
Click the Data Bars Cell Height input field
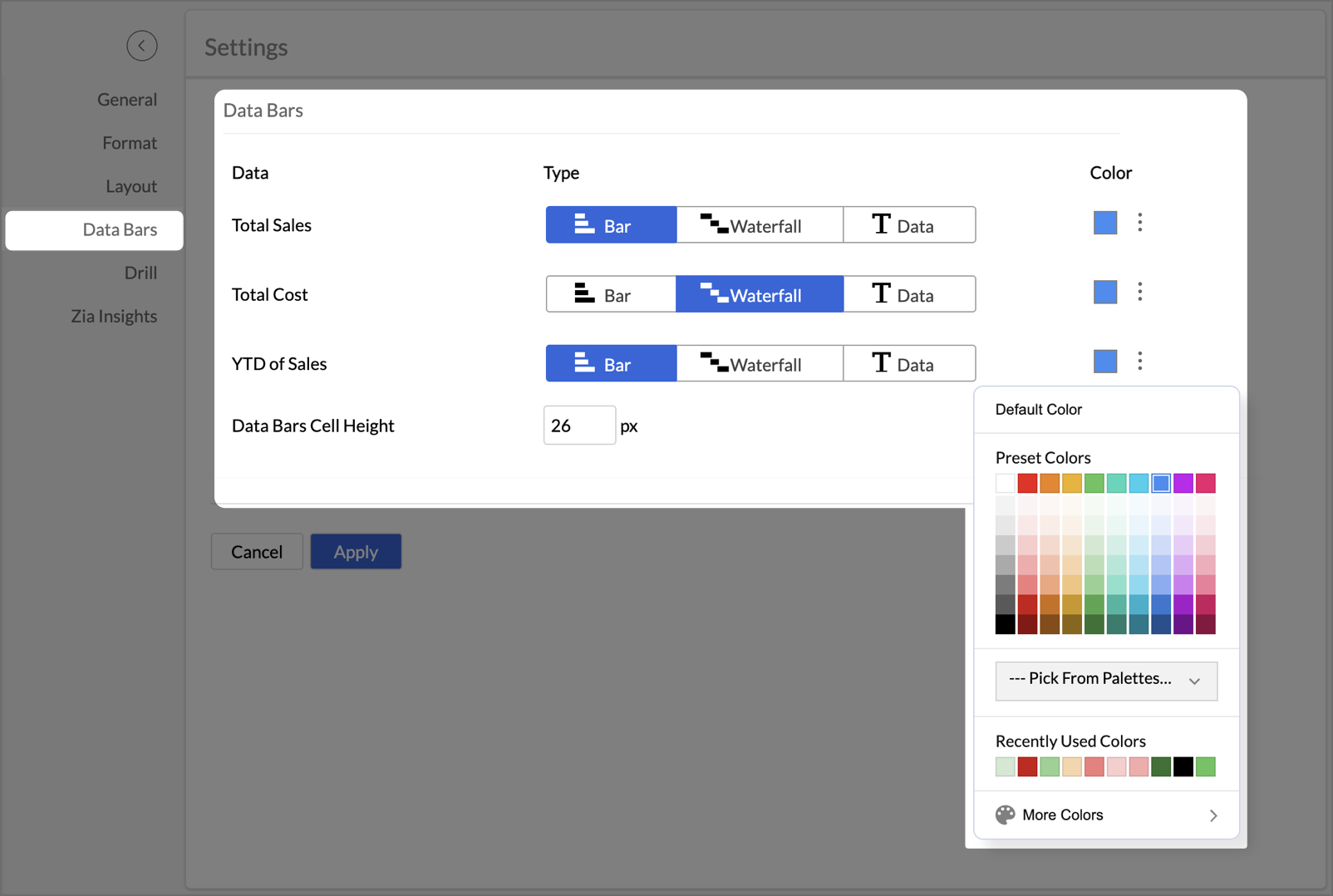tap(579, 425)
